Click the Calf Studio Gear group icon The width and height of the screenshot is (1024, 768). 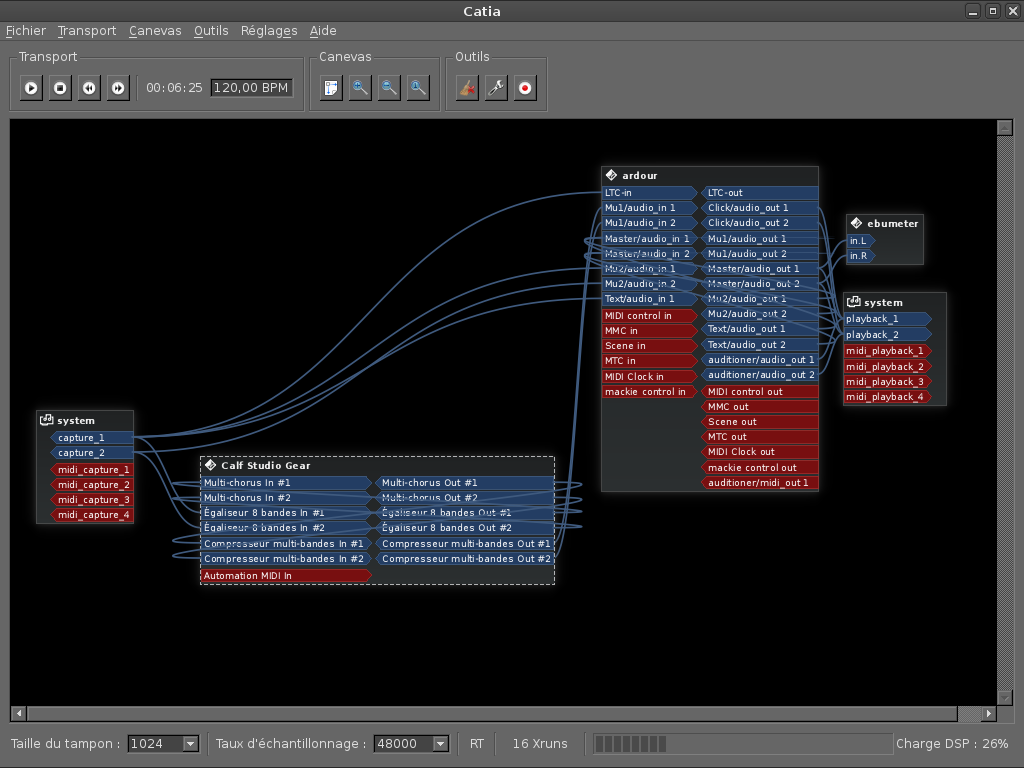(210, 465)
